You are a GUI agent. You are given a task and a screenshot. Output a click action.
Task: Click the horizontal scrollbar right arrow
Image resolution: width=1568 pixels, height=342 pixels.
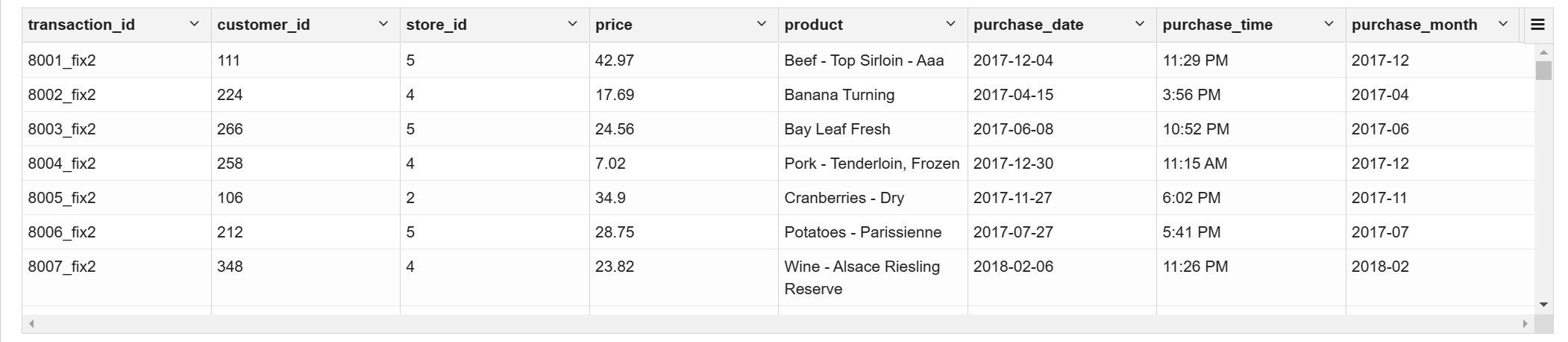point(1525,323)
